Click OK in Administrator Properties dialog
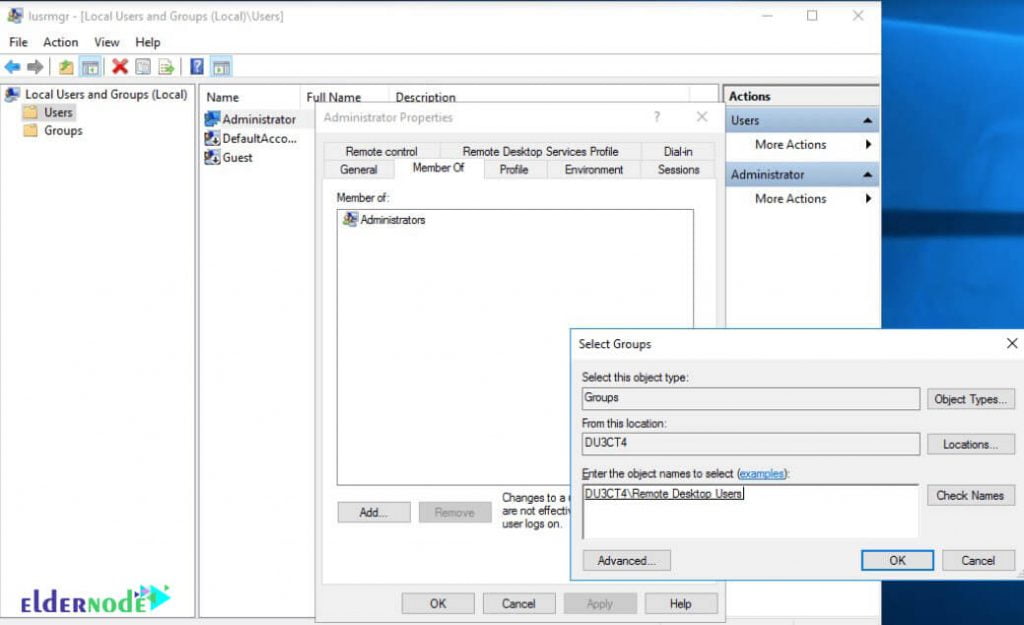Screen dimensions: 1024x625 438,603
